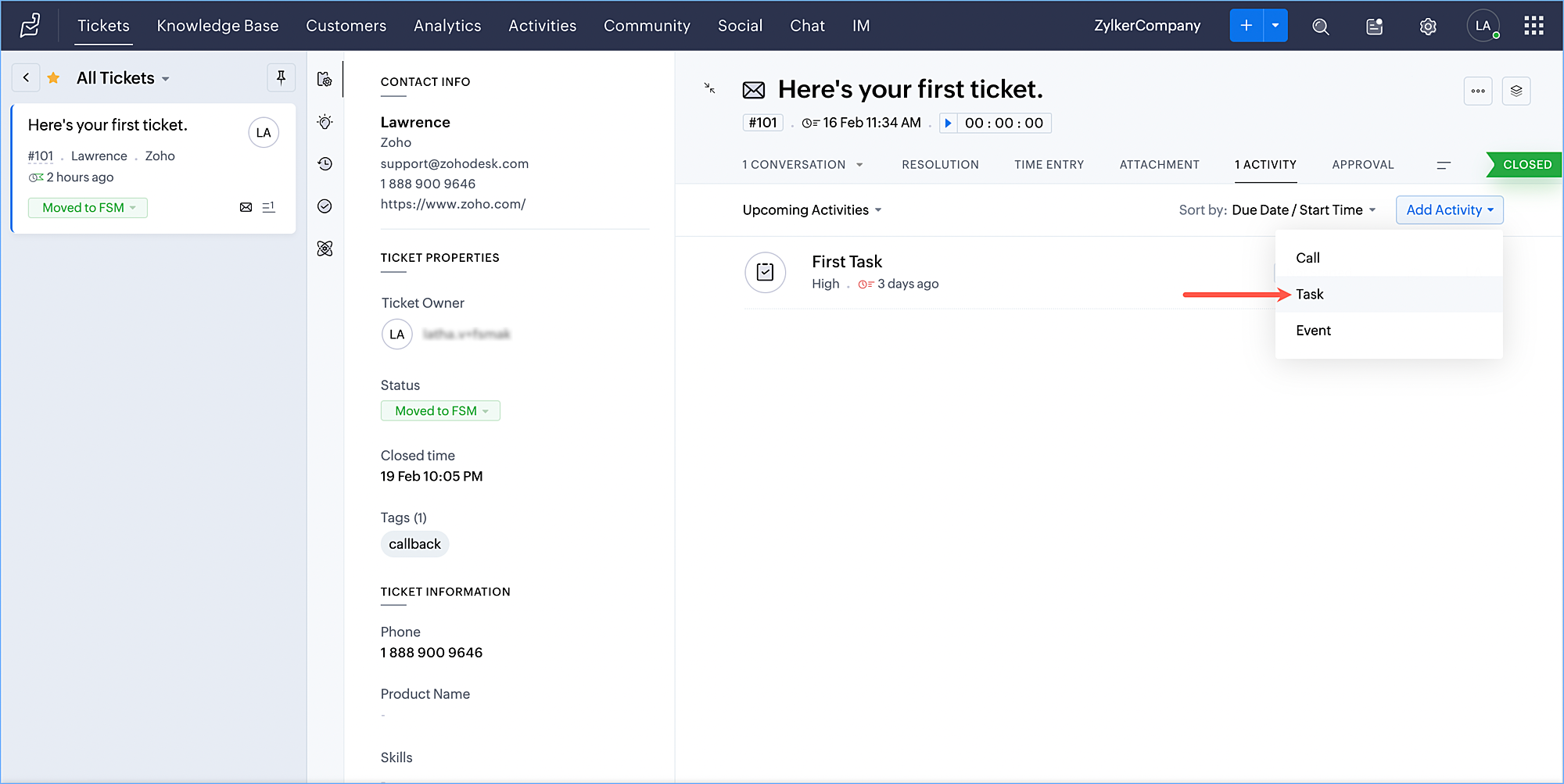Open the zoho.com website link
1564x784 pixels.
point(453,204)
